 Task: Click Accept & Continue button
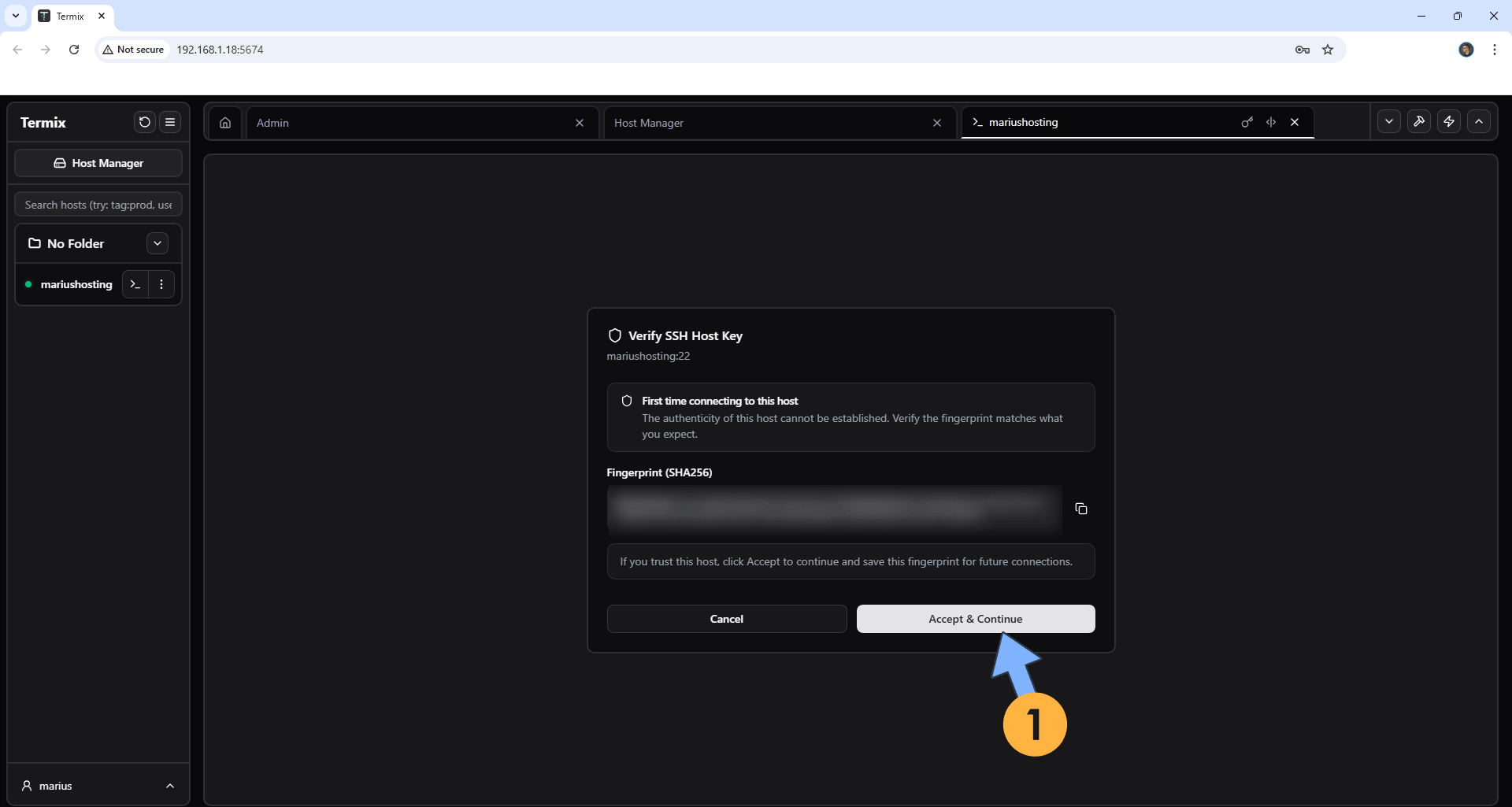[x=975, y=619]
